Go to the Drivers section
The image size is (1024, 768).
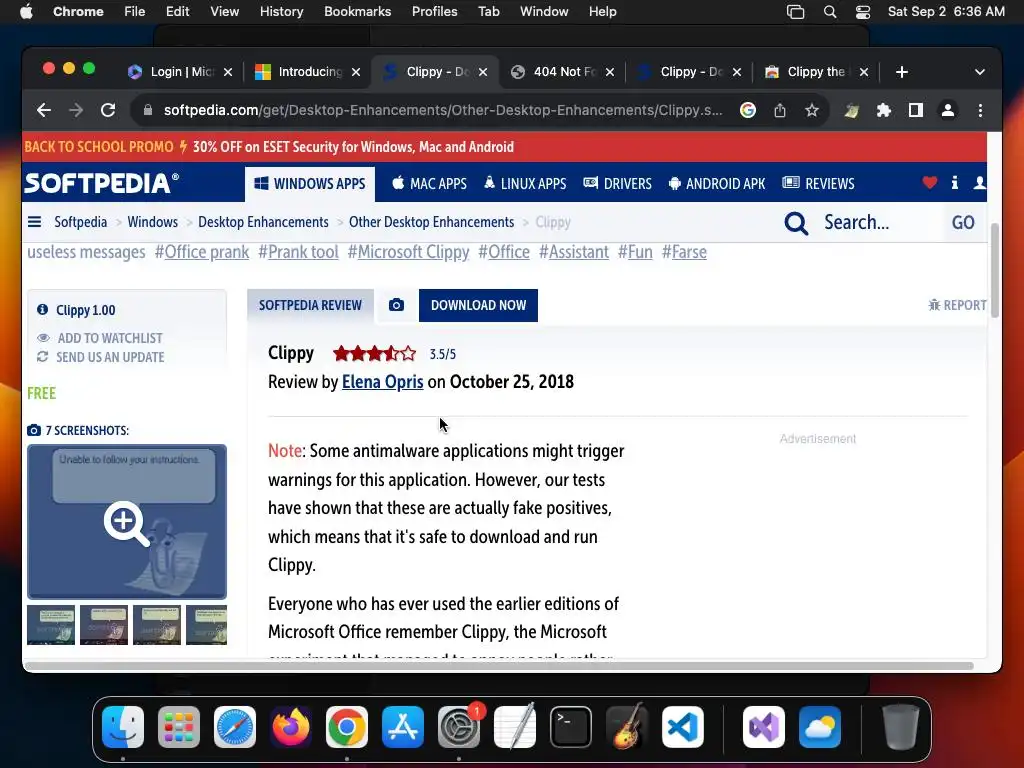(x=617, y=184)
